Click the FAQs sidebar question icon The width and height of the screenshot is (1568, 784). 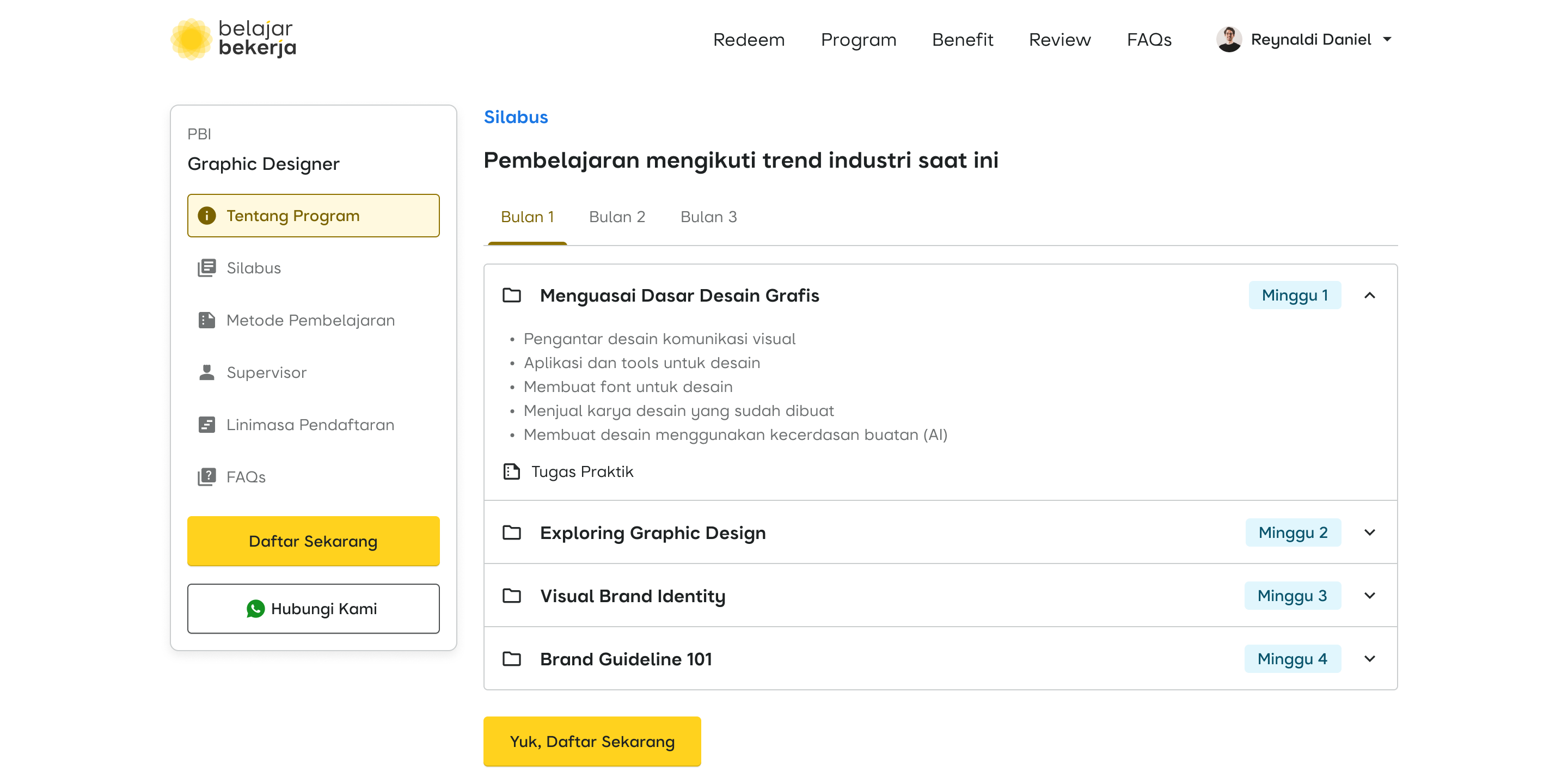(206, 476)
